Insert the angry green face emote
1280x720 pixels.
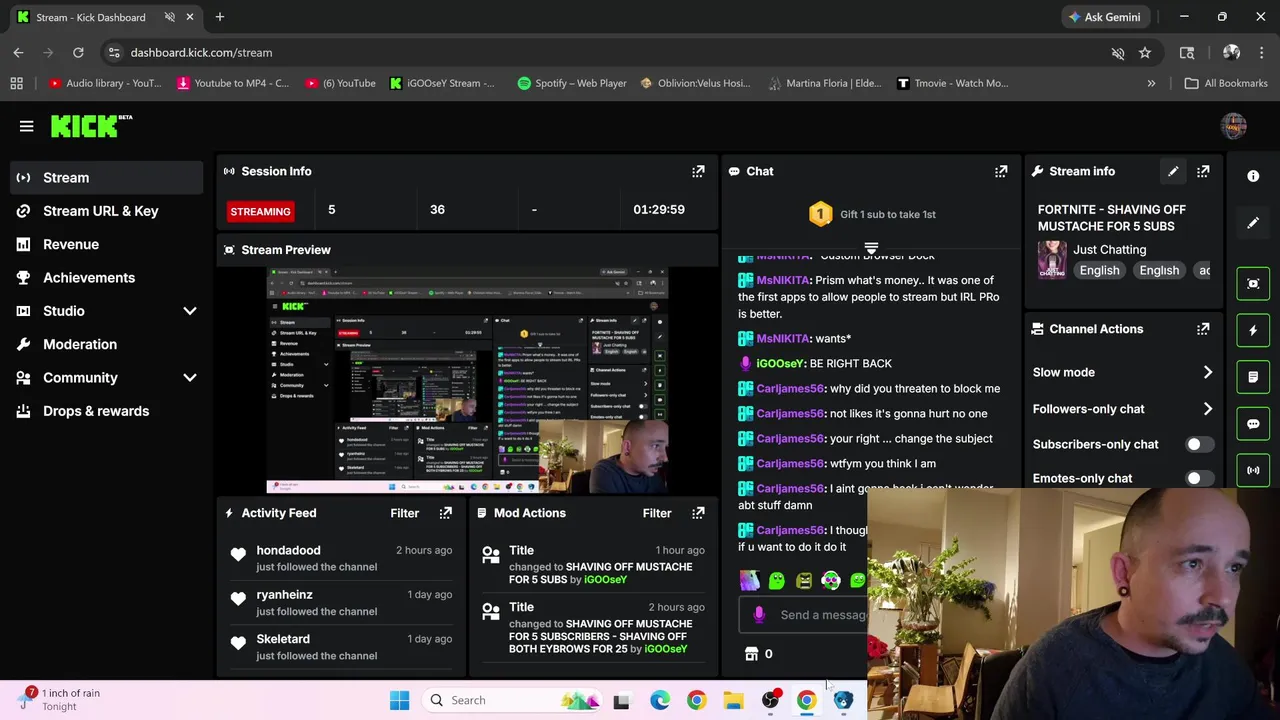804,580
